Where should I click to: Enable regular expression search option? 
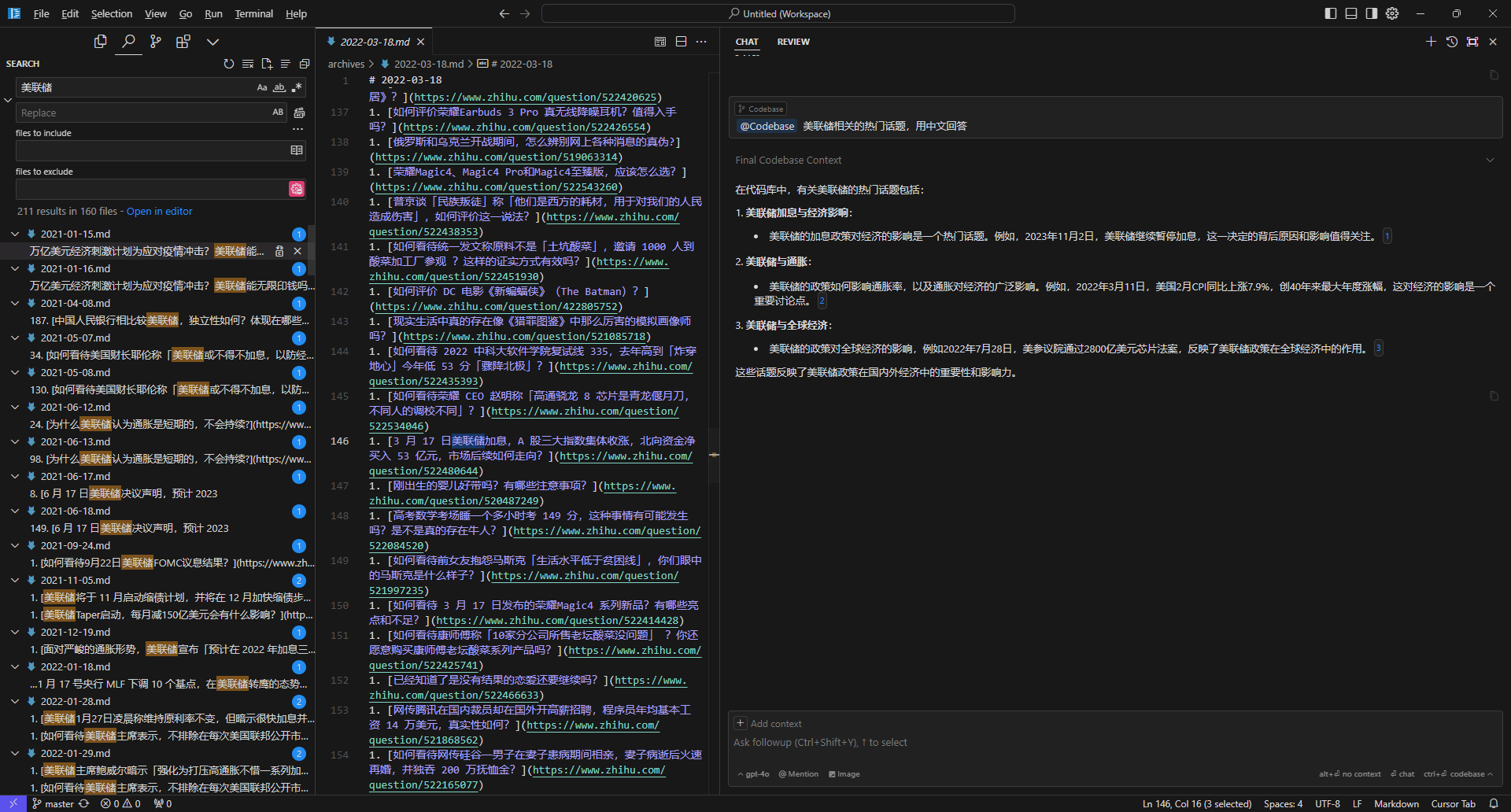297,87
